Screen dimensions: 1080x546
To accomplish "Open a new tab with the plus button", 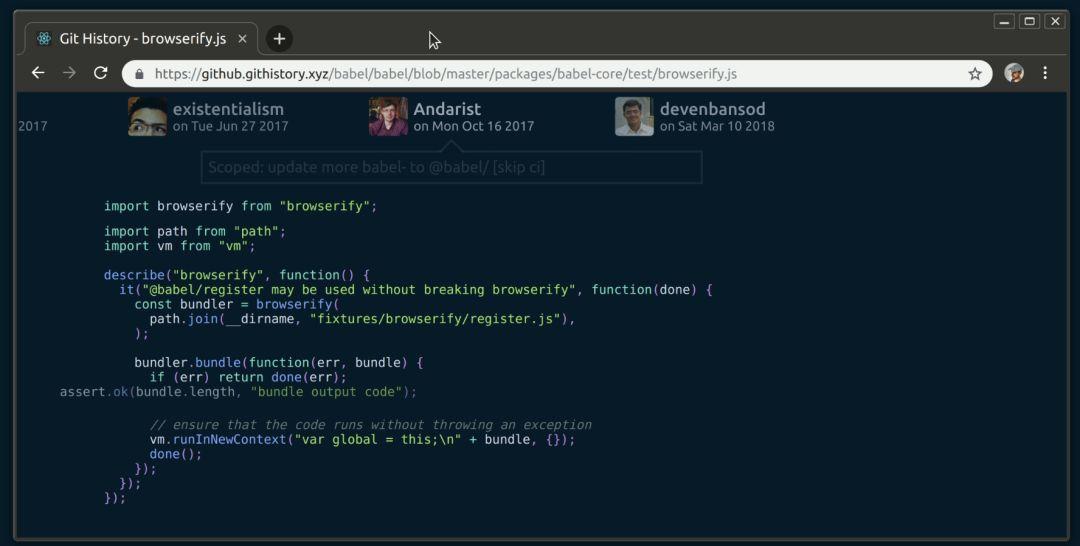I will (x=279, y=39).
